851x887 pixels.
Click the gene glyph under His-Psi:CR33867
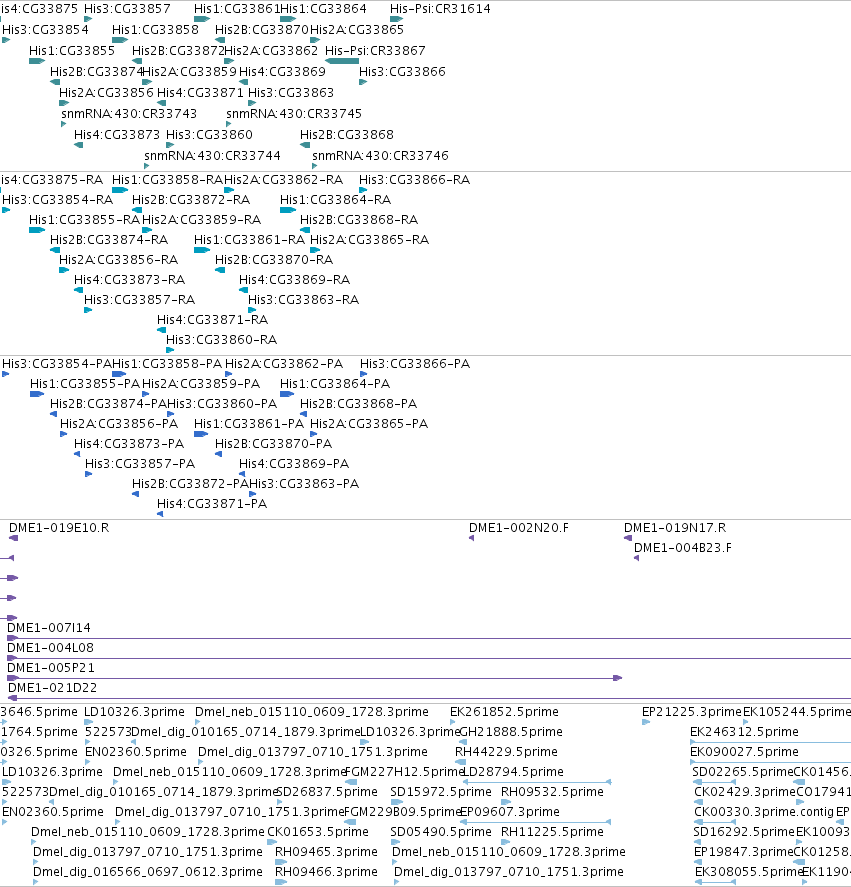click(x=342, y=61)
